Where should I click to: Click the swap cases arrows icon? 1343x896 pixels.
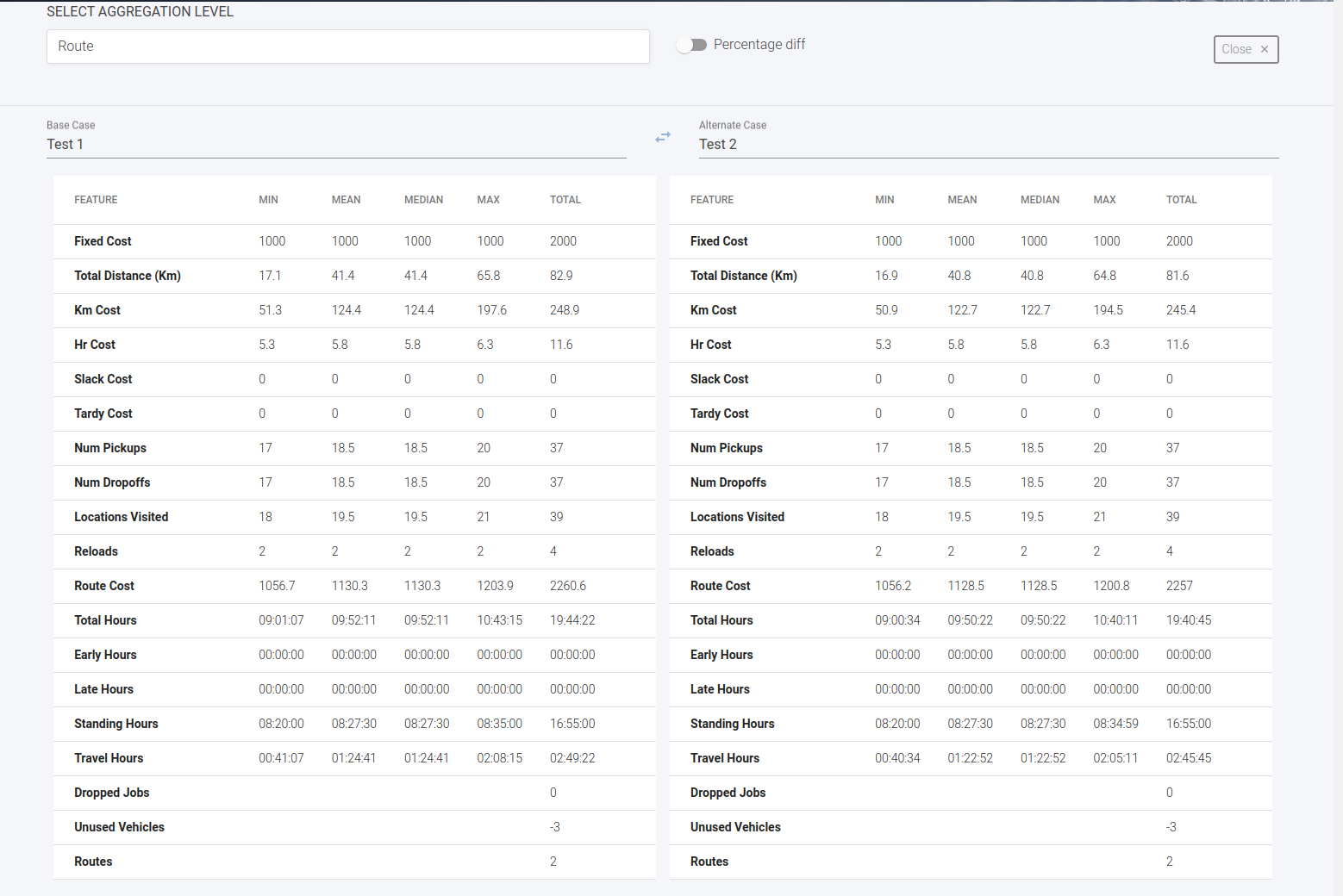[662, 137]
